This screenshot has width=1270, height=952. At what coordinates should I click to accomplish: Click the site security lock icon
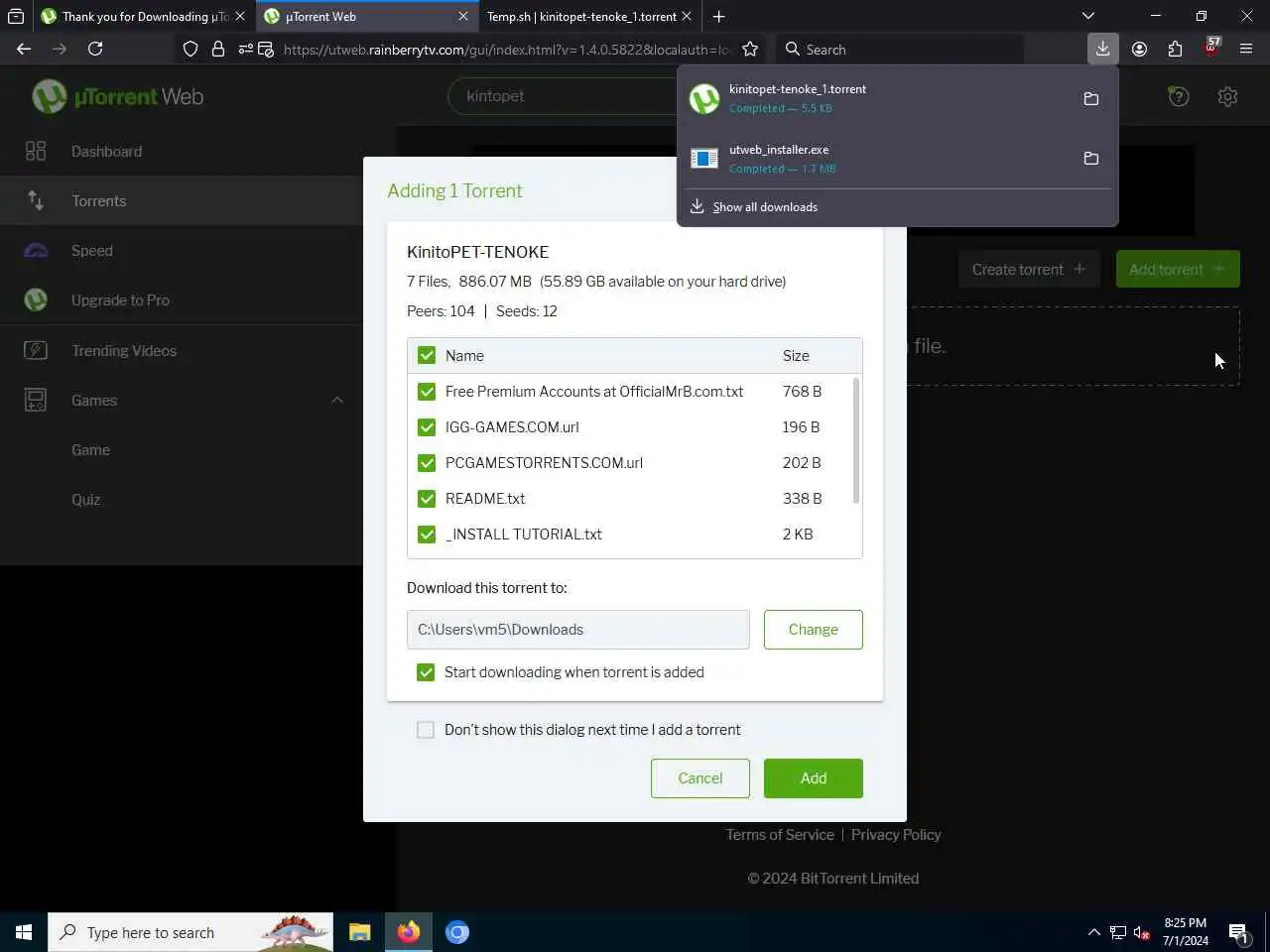(x=218, y=49)
